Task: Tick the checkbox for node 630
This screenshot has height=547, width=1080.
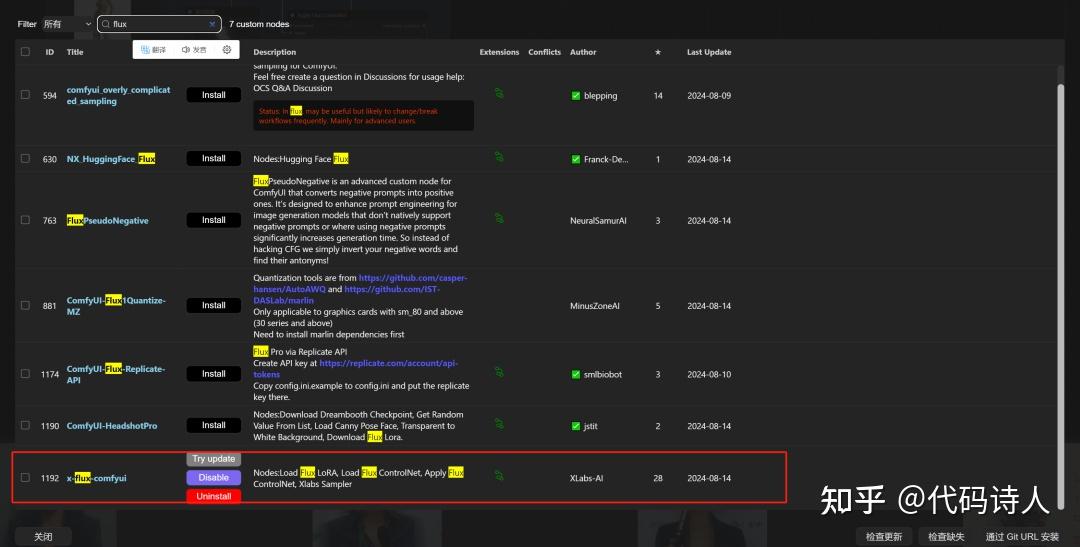Action: click(25, 158)
